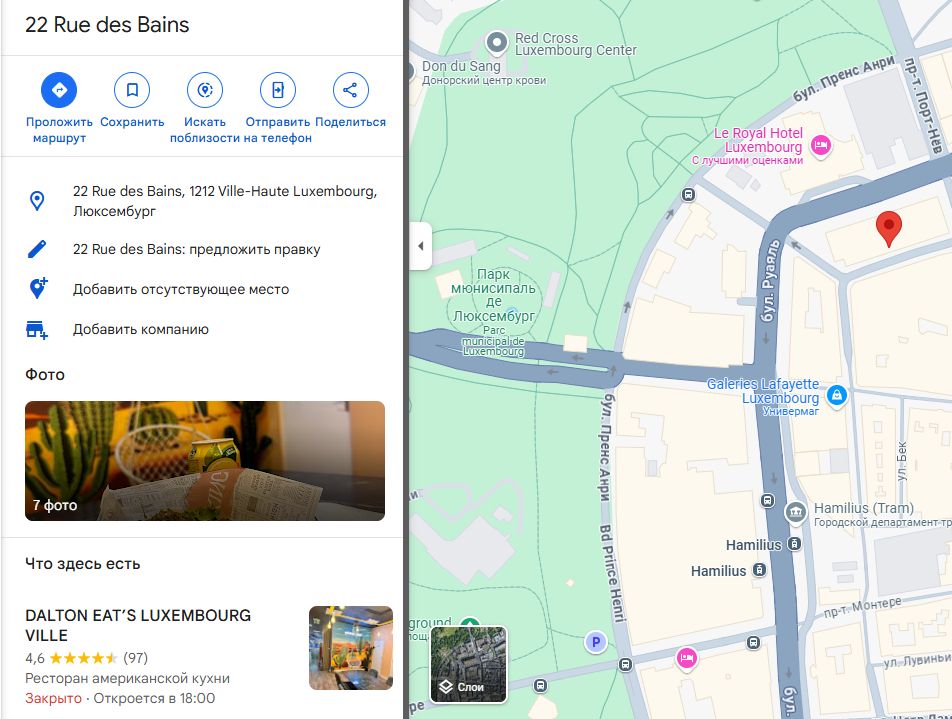Copy the address 22 Rue des Bains, 1212 Ville-Haute
The height and width of the screenshot is (719, 952).
(x=225, y=201)
